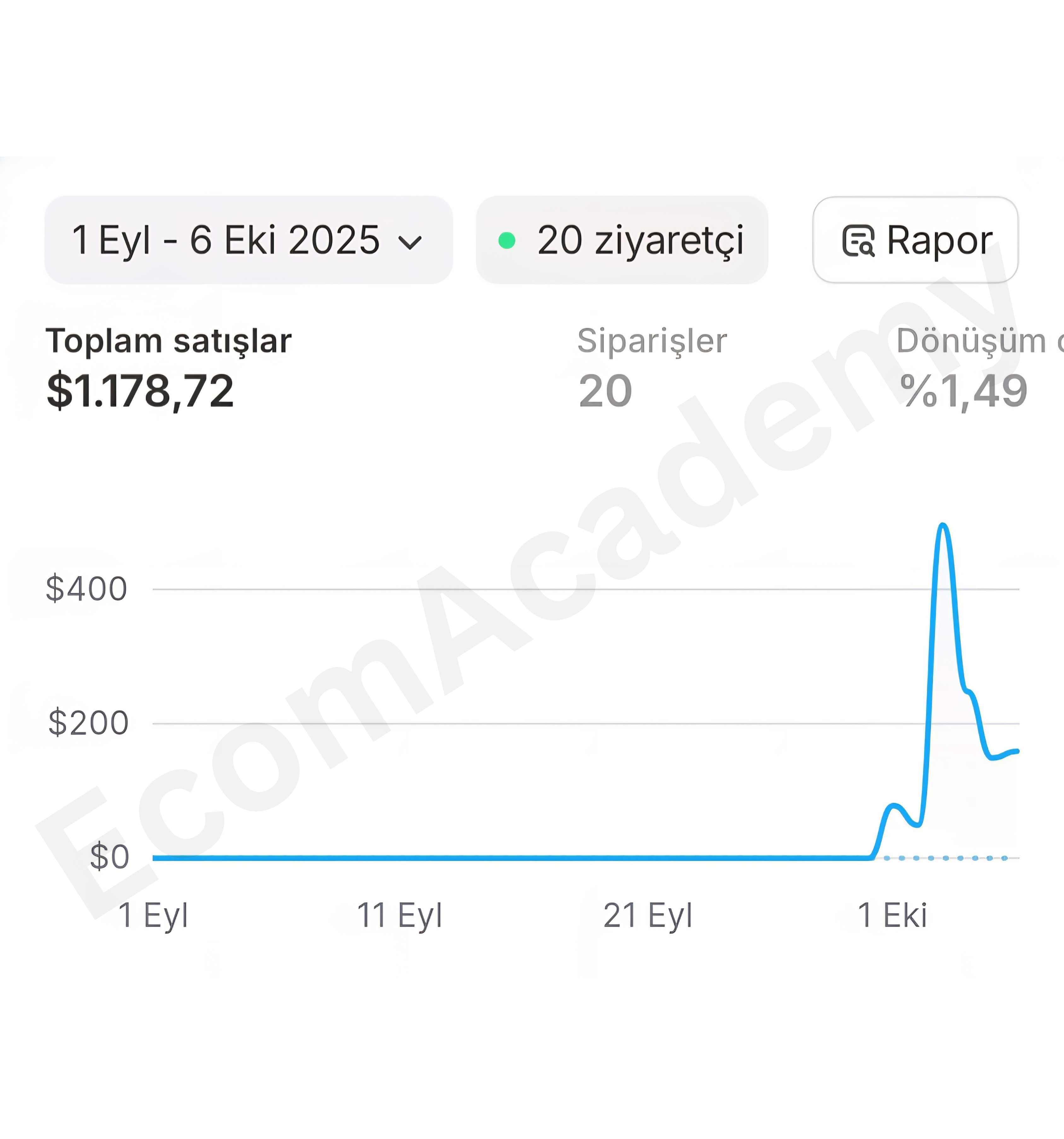Open the Rapor report button
This screenshot has height=1139, width=1064.
915,240
